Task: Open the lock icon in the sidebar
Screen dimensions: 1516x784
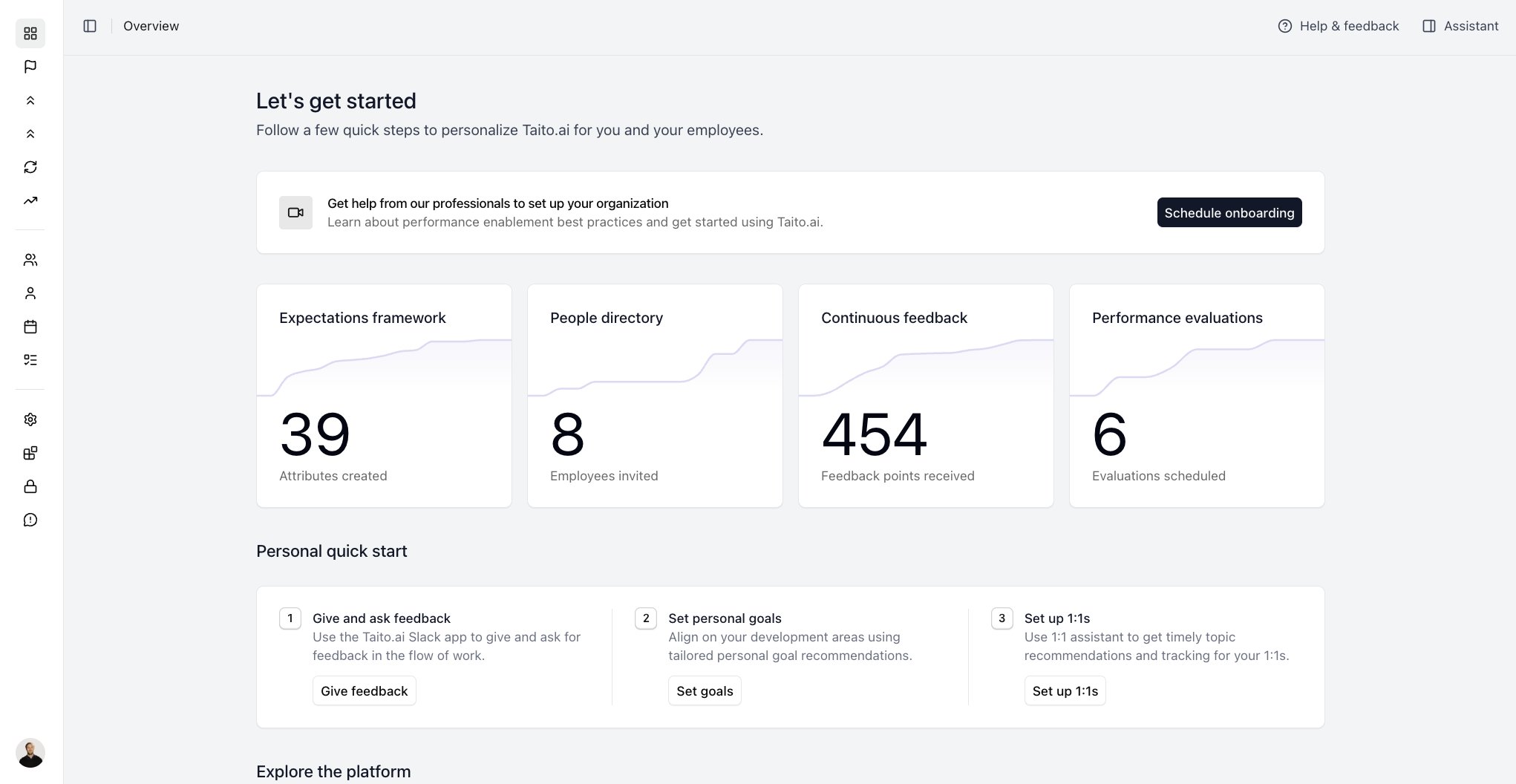Action: (x=30, y=486)
